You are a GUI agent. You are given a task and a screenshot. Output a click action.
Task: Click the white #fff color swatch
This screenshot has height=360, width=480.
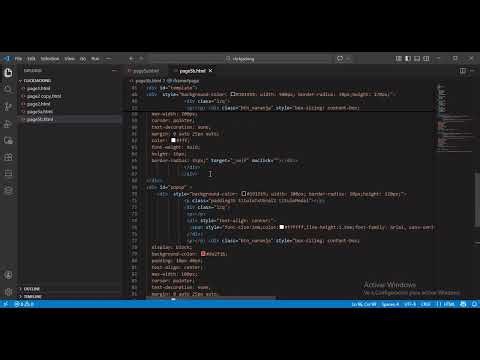pos(173,140)
